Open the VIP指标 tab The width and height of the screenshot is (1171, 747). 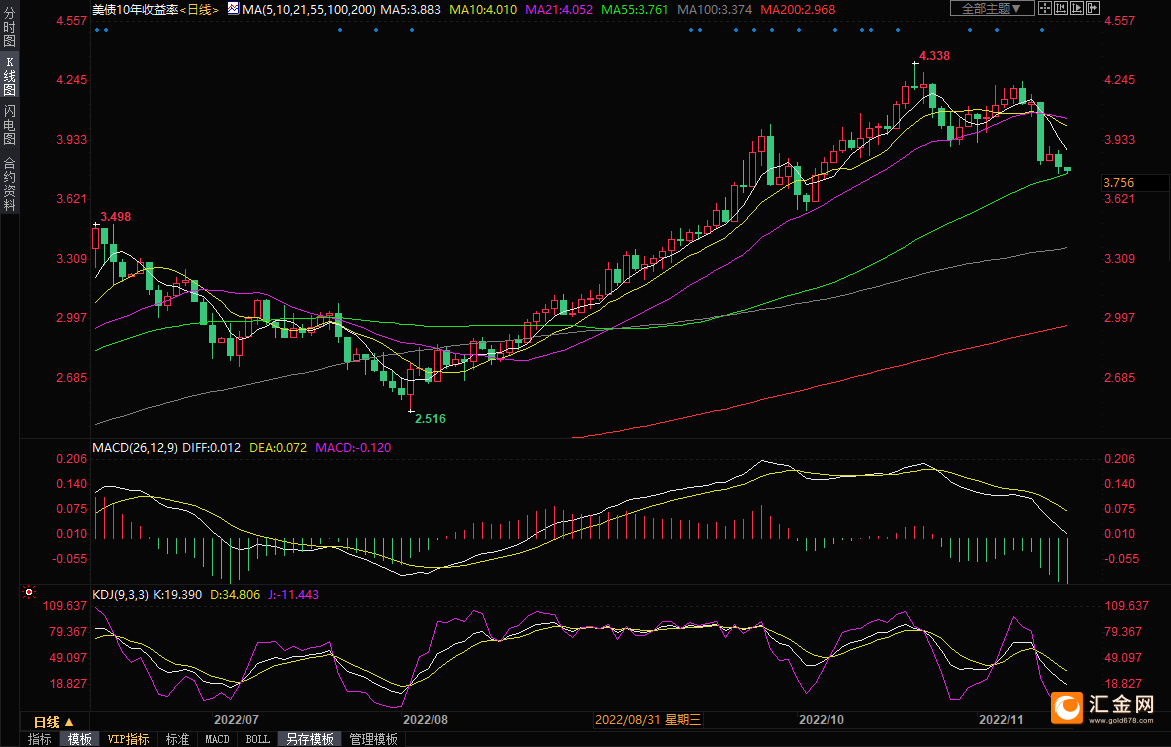click(128, 739)
